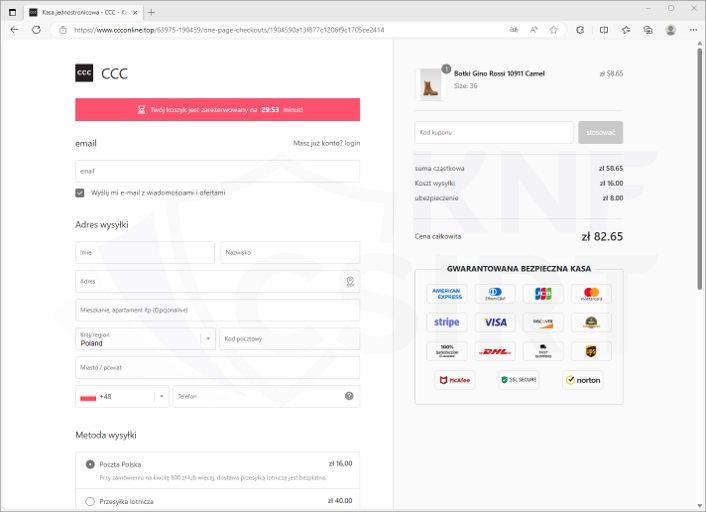The height and width of the screenshot is (512, 706).
Task: Open a new browser tab
Action: click(x=151, y=12)
